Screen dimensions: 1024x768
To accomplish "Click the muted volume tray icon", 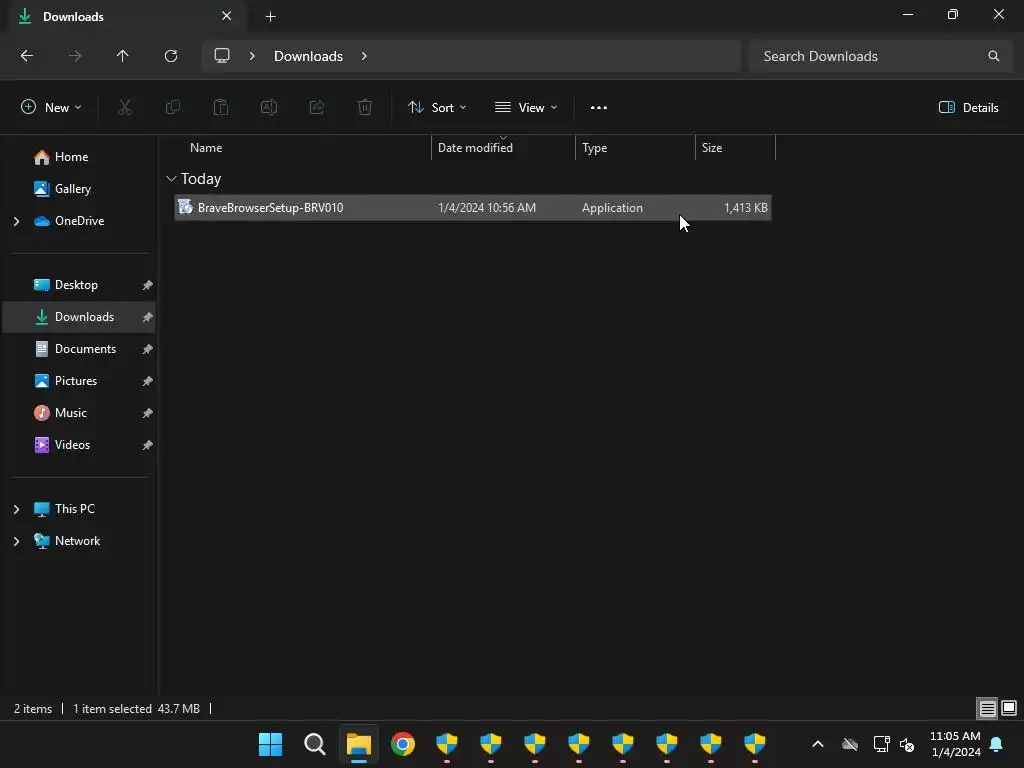I will (x=907, y=744).
